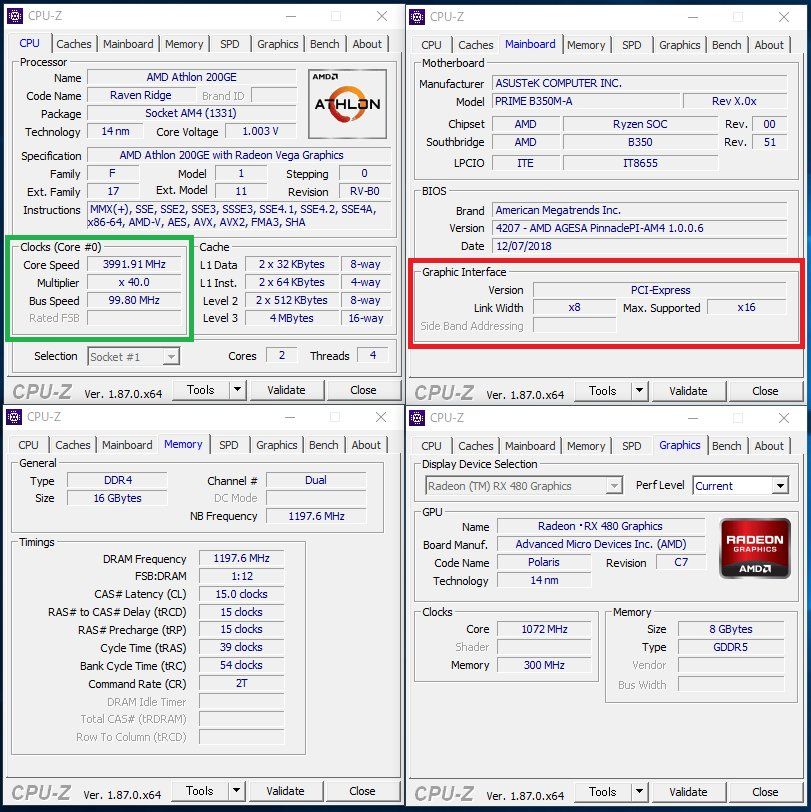The image size is (811, 812).
Task: Click CPU-Z title icon in top-left window
Action: [x=15, y=16]
